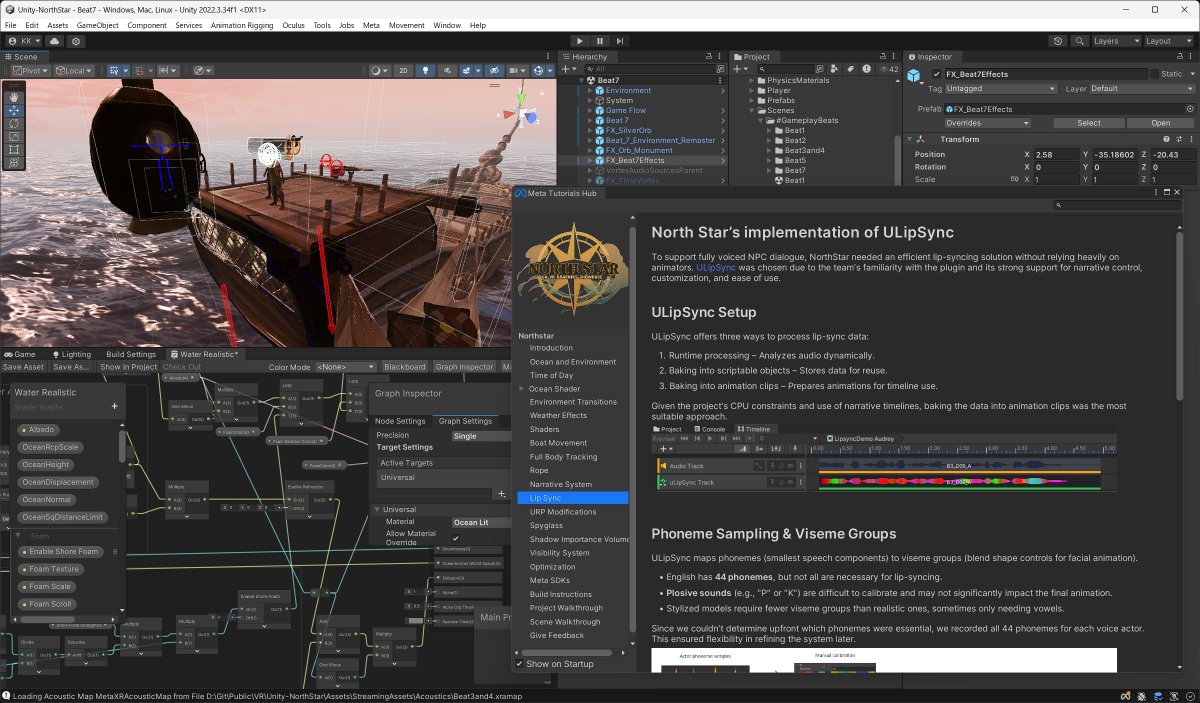Toggle the FX_Beat7Effects active checkbox
This screenshot has width=1200, height=703.
pos(936,74)
